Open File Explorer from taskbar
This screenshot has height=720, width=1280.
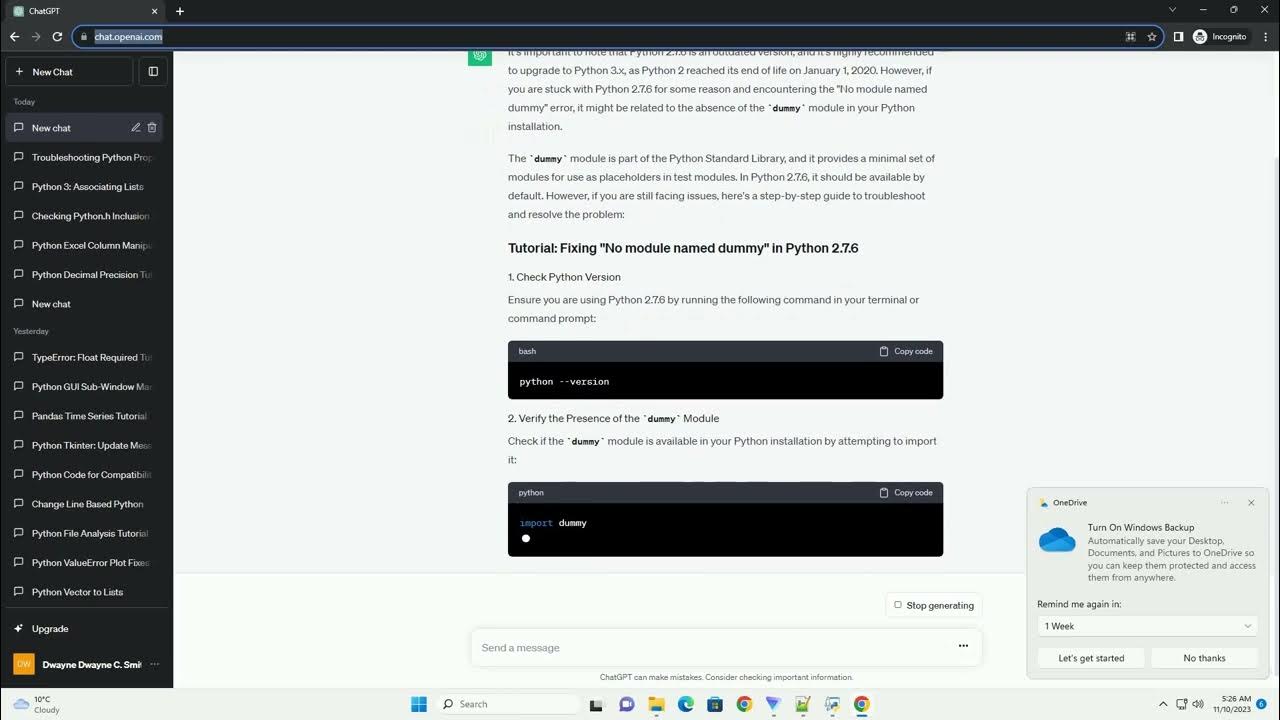[x=656, y=704]
